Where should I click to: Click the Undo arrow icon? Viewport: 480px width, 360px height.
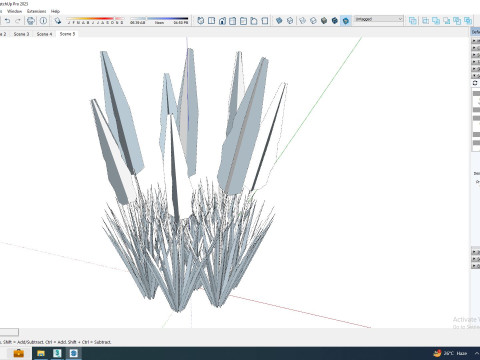tap(7, 21)
